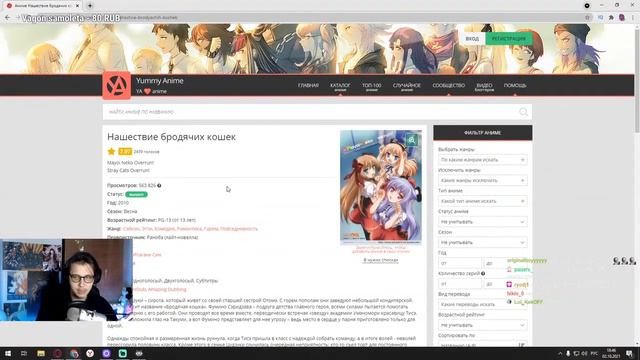Click the list link under poster

click(x=381, y=260)
